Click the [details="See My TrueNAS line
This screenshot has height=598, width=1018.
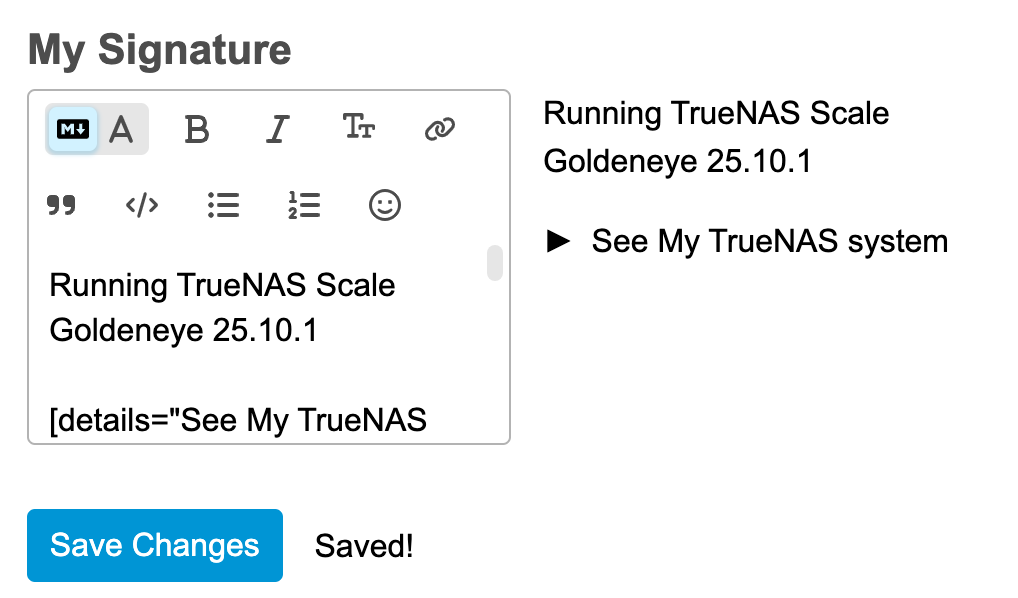click(x=238, y=421)
